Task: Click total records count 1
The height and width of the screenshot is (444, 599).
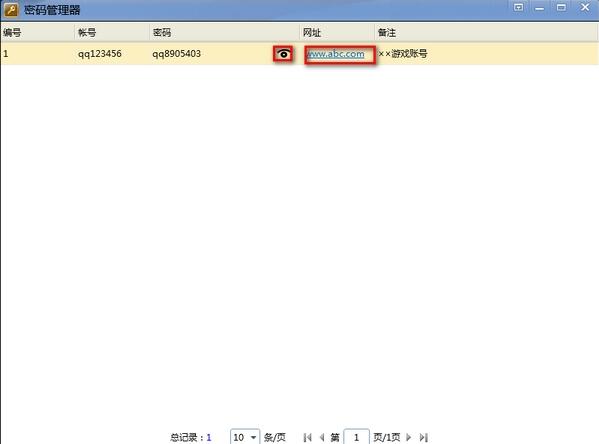Action: (x=209, y=438)
